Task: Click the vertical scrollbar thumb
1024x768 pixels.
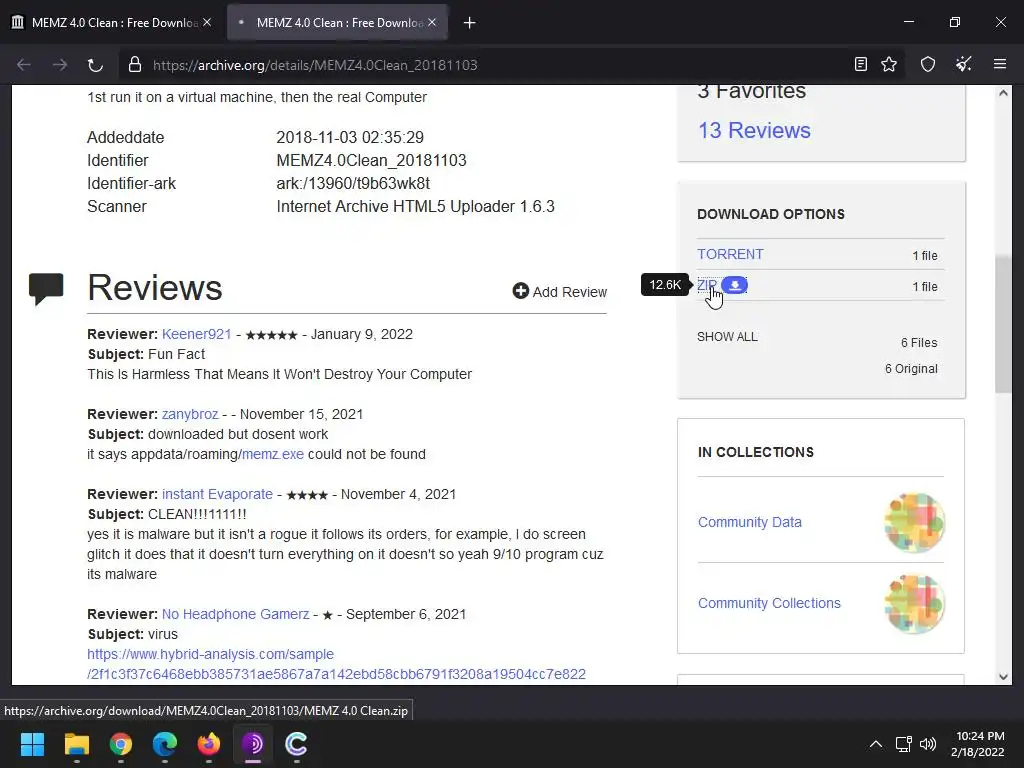Action: click(1004, 324)
